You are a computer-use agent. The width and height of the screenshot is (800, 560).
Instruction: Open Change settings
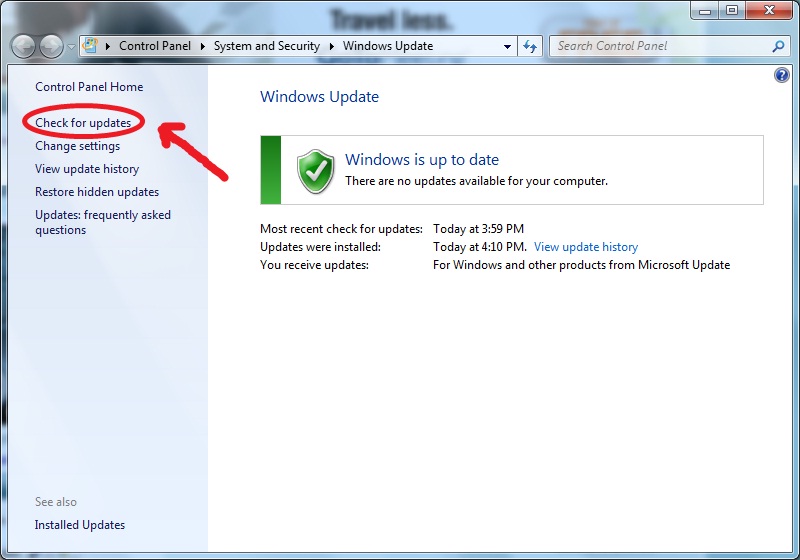pyautogui.click(x=78, y=146)
